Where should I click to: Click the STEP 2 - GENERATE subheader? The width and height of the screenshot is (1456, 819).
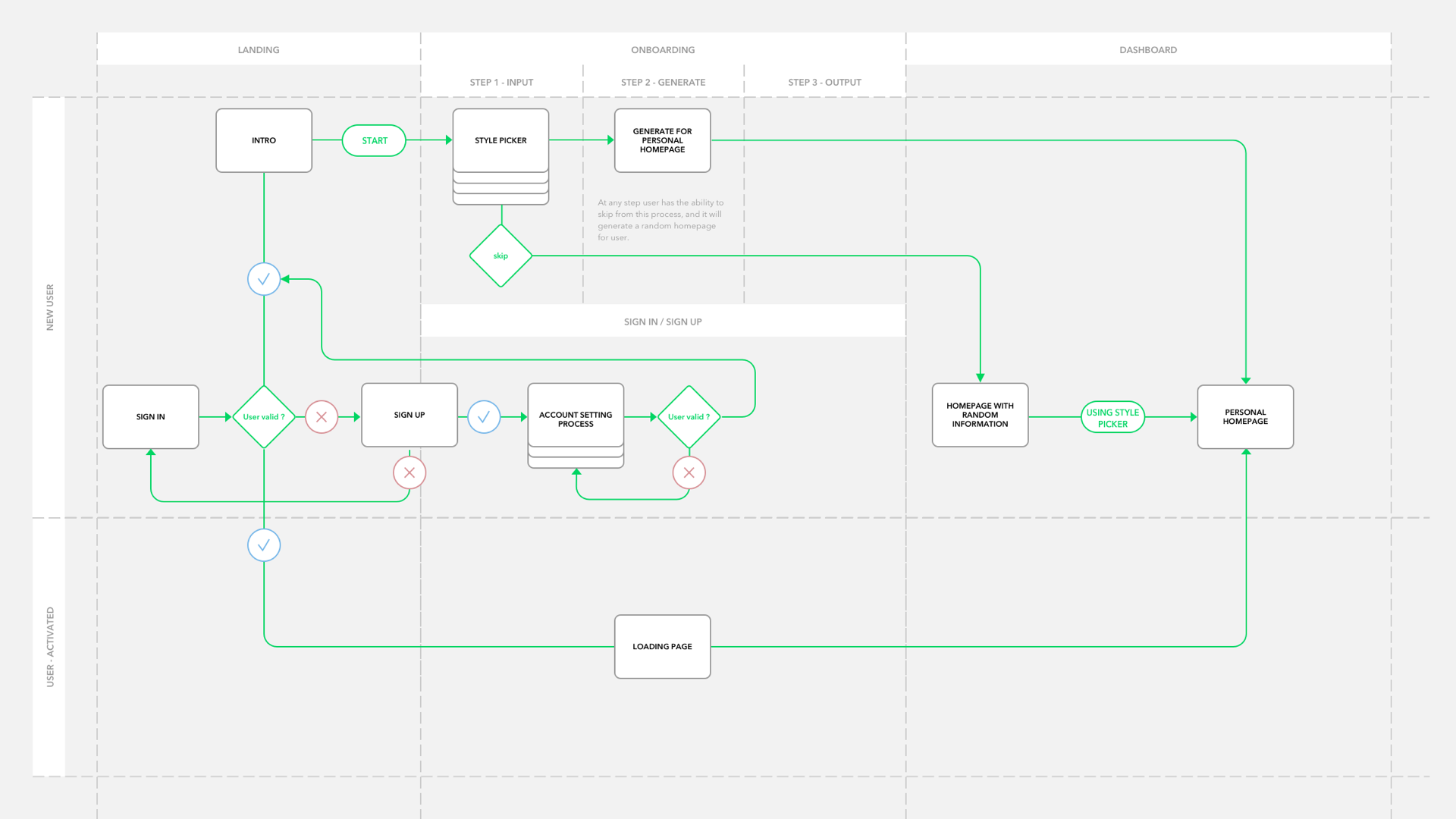coord(663,82)
